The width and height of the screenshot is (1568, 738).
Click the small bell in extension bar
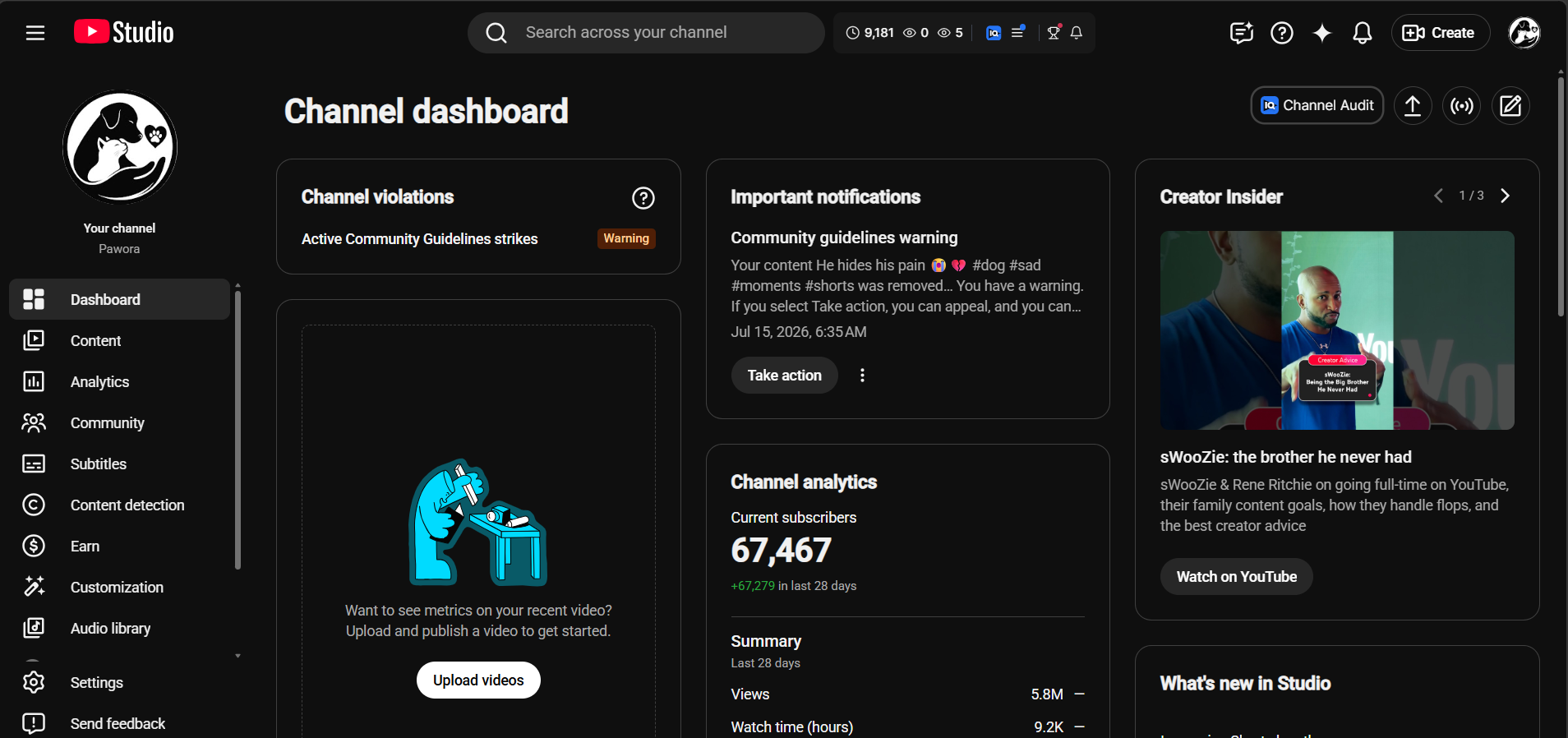coord(1077,33)
